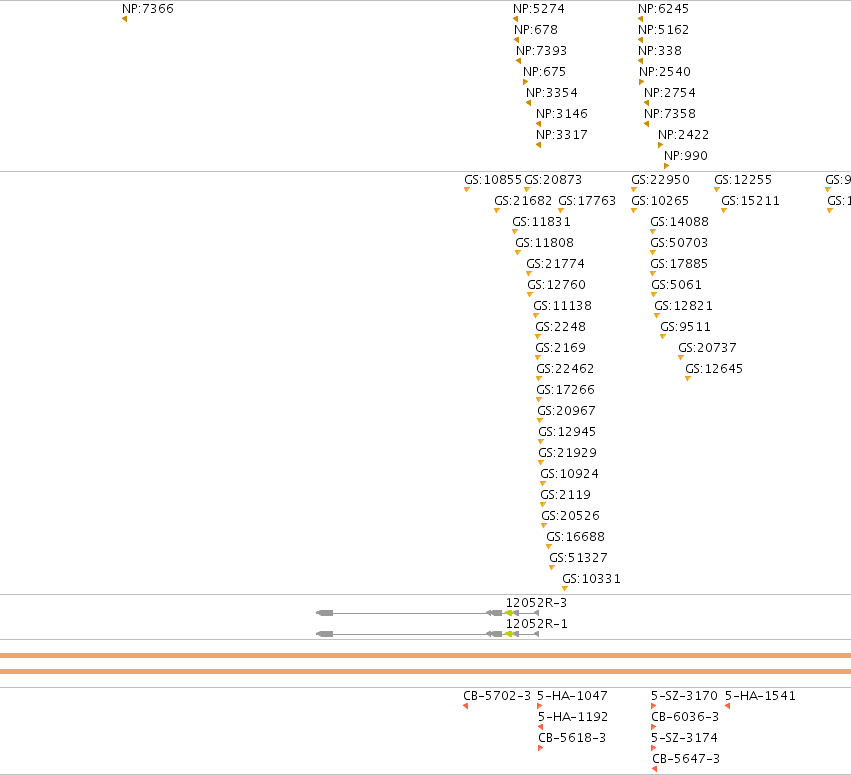Select the GS:21774 insertion label
The image size is (851, 775).
(x=555, y=264)
